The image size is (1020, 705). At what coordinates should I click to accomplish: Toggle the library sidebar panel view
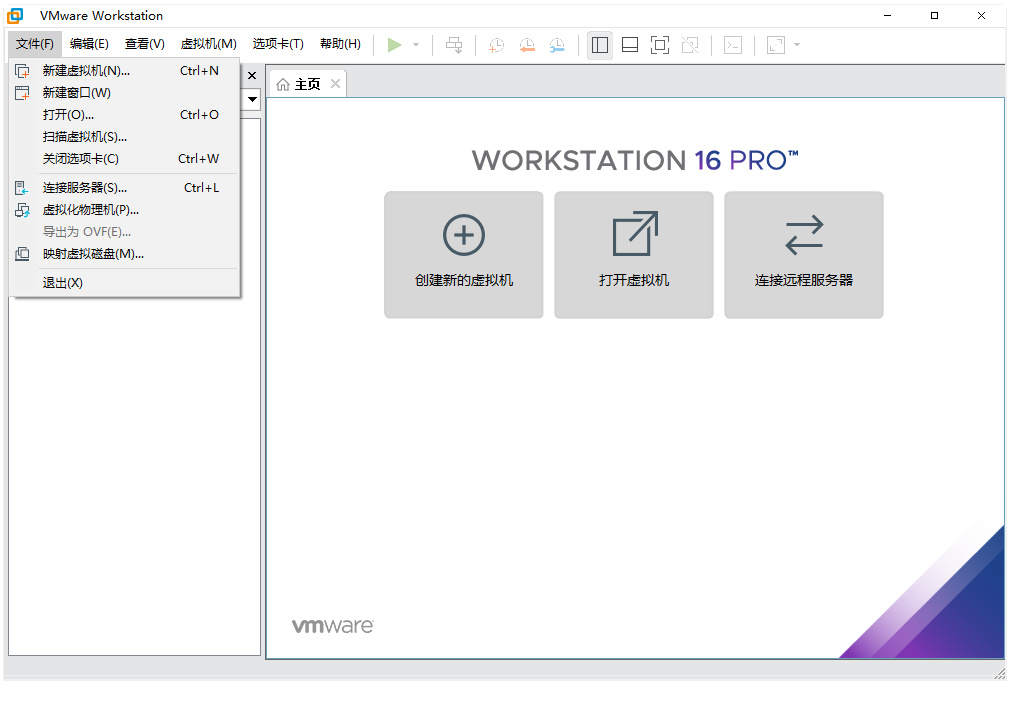(x=600, y=45)
